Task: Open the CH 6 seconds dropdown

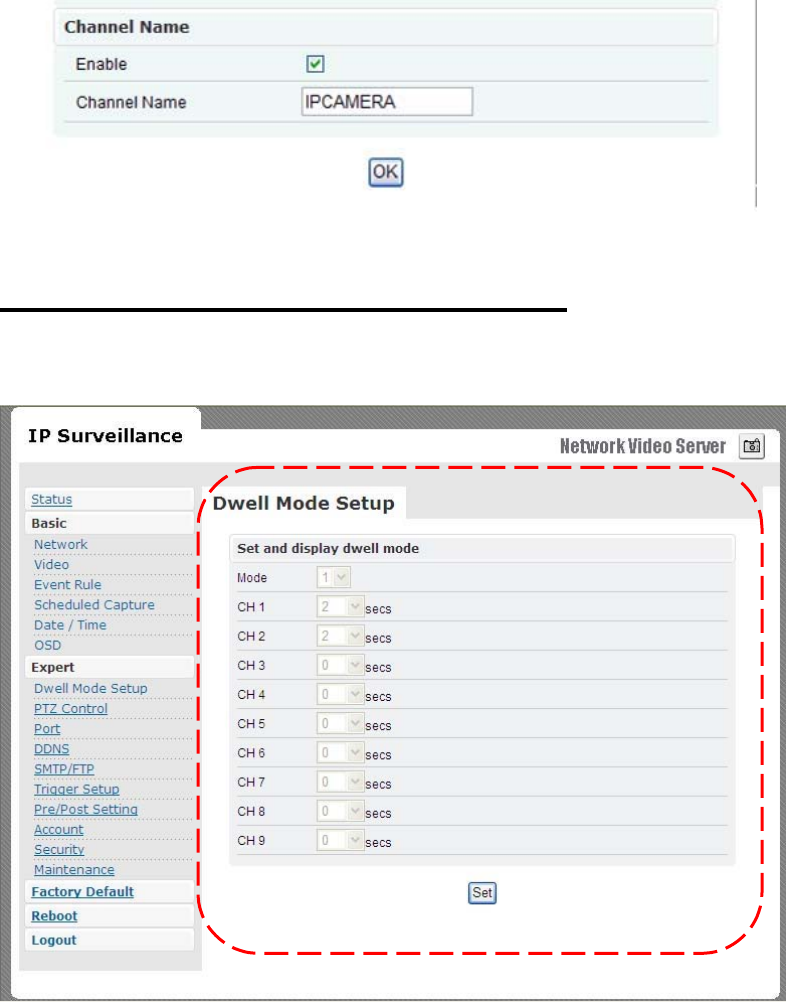Action: (x=341, y=753)
